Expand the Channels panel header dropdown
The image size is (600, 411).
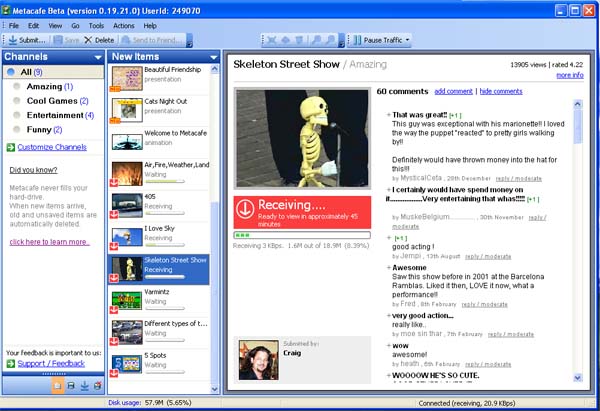98,57
